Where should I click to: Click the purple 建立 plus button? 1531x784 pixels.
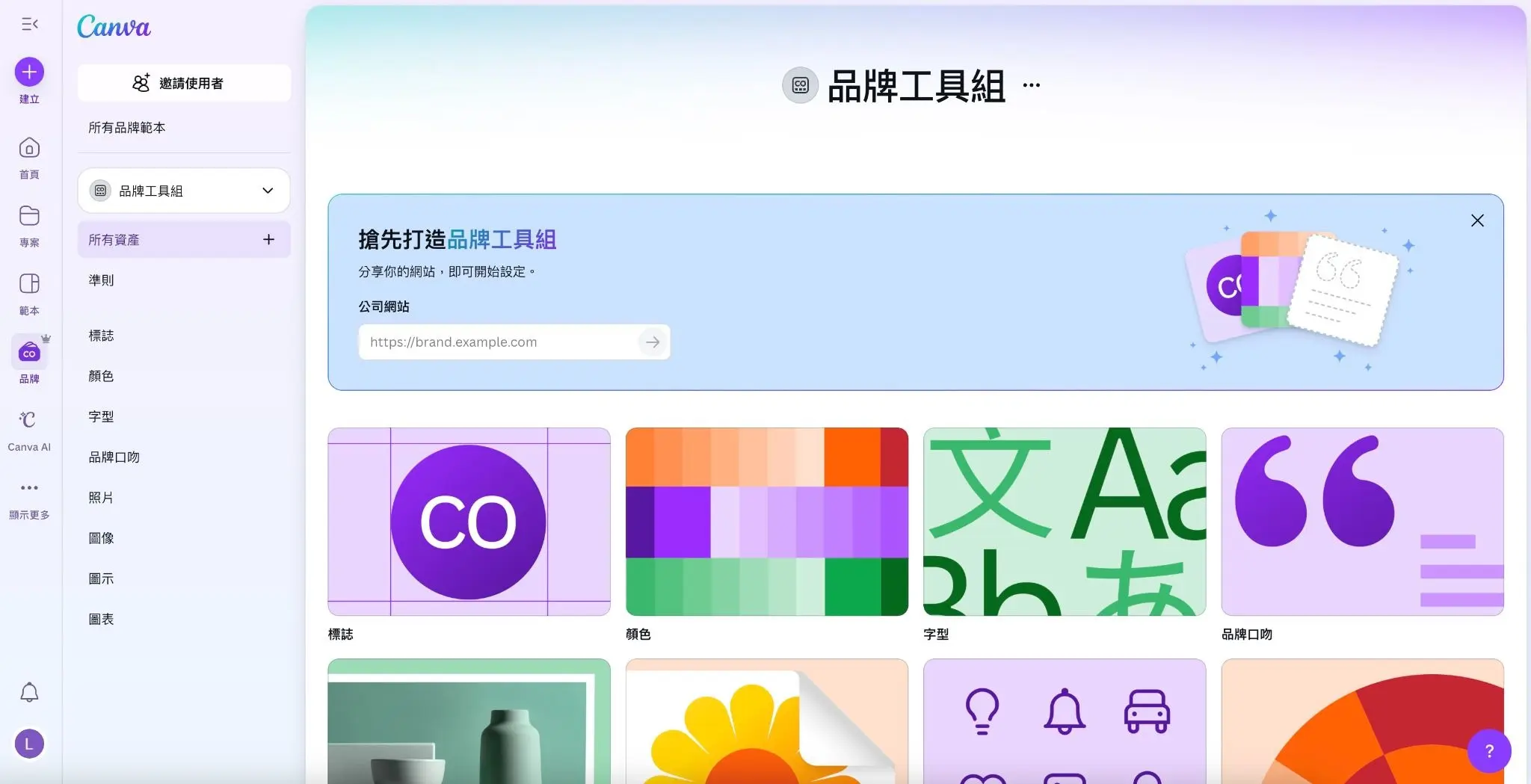pos(29,72)
